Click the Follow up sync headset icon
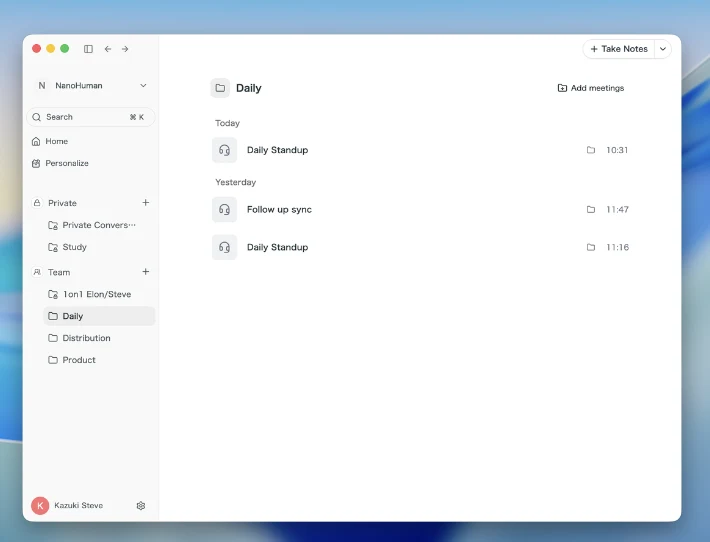Screen dimensions: 710x542 (225, 209)
